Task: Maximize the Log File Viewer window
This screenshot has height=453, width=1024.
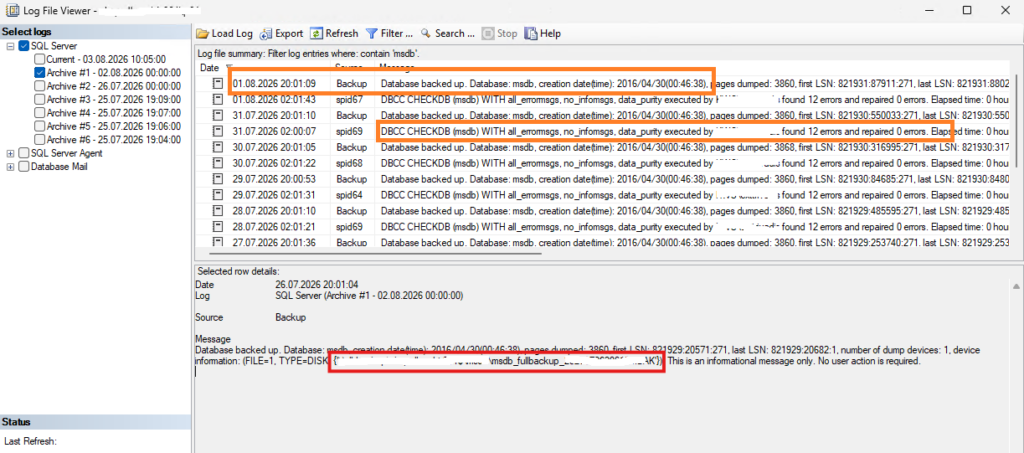Action: pyautogui.click(x=967, y=10)
